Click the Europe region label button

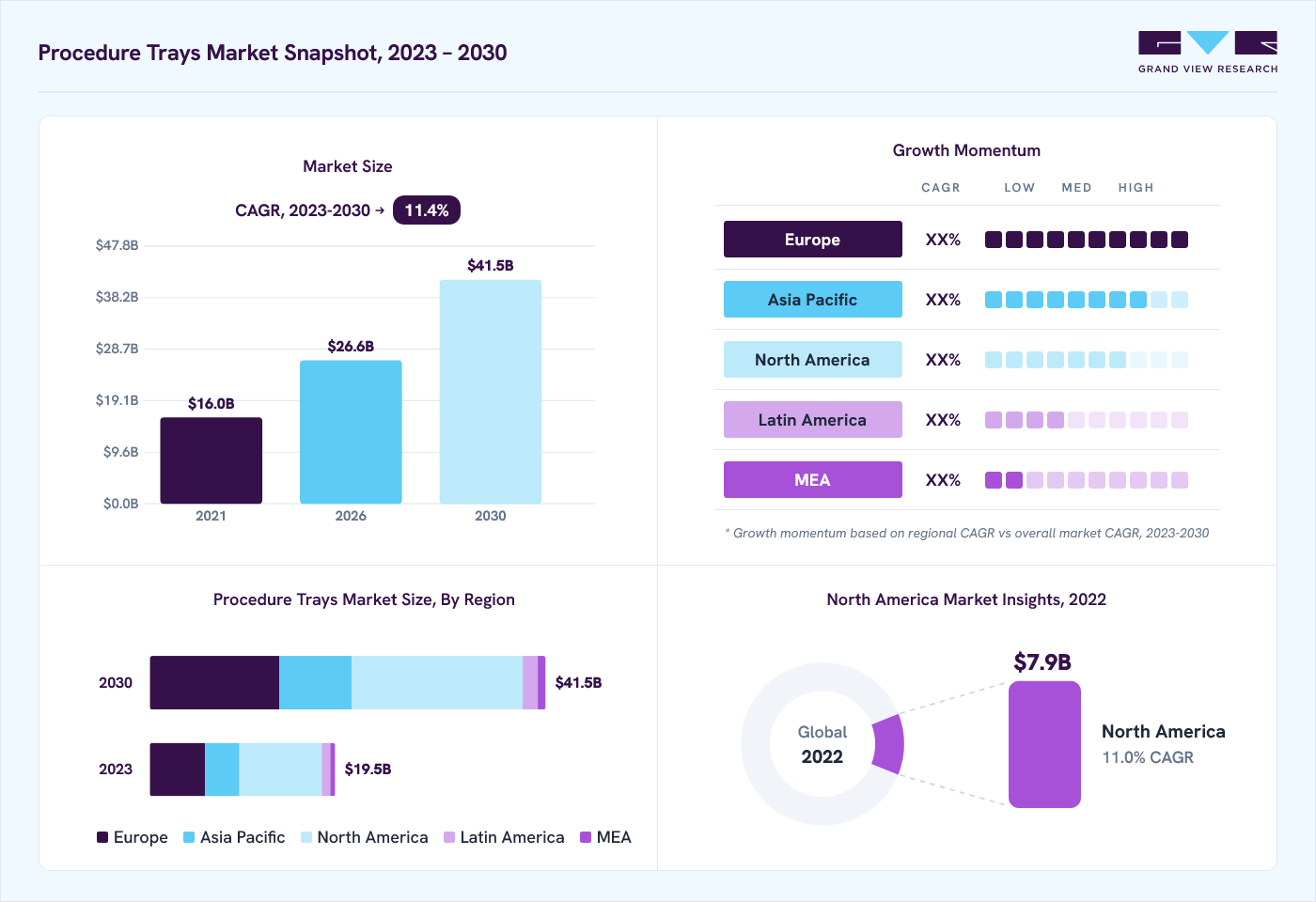(813, 240)
